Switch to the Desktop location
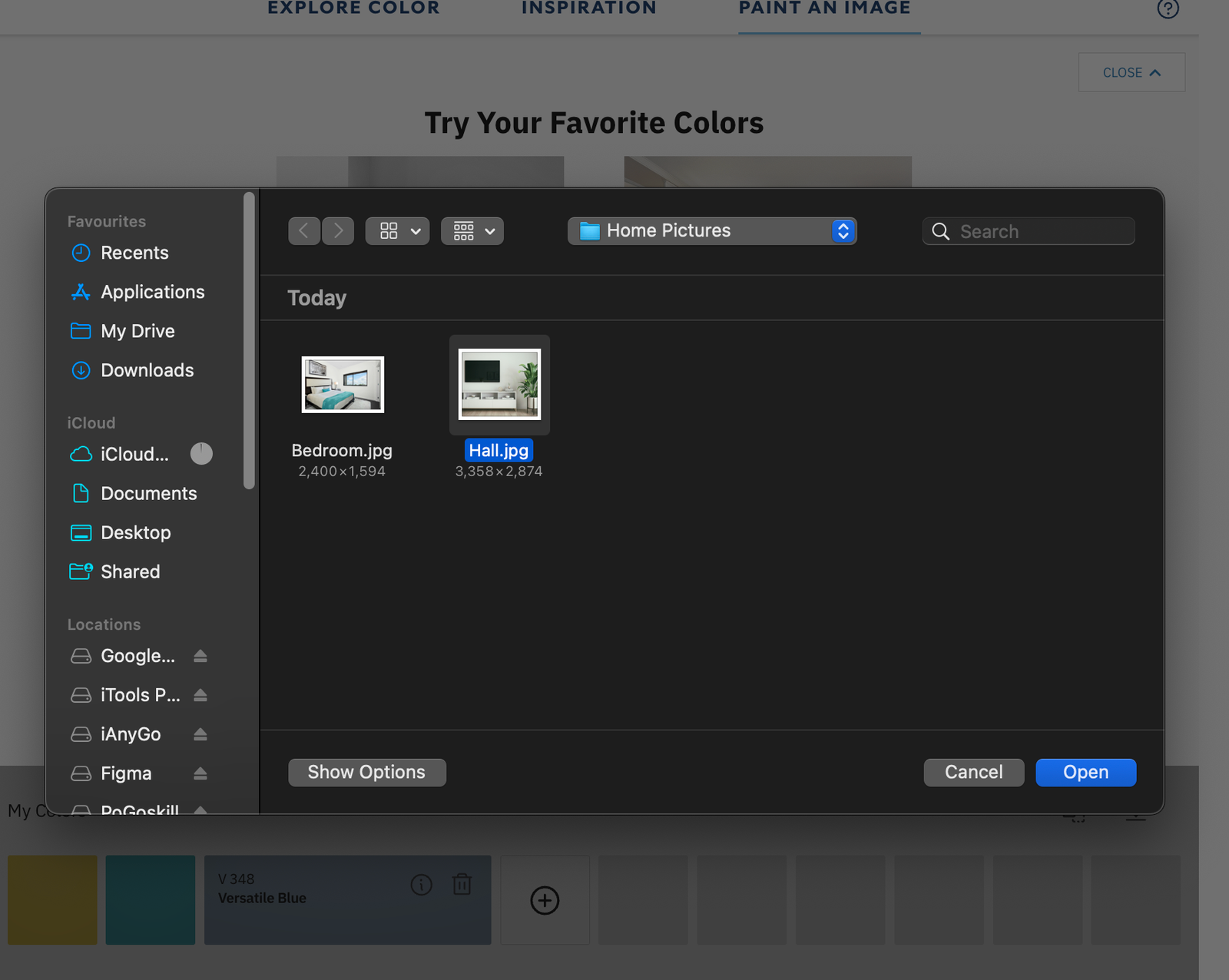The image size is (1229, 980). click(x=136, y=532)
